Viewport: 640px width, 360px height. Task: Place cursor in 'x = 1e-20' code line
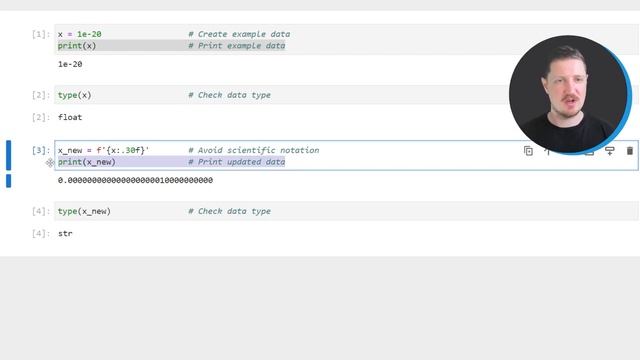[x=80, y=34]
